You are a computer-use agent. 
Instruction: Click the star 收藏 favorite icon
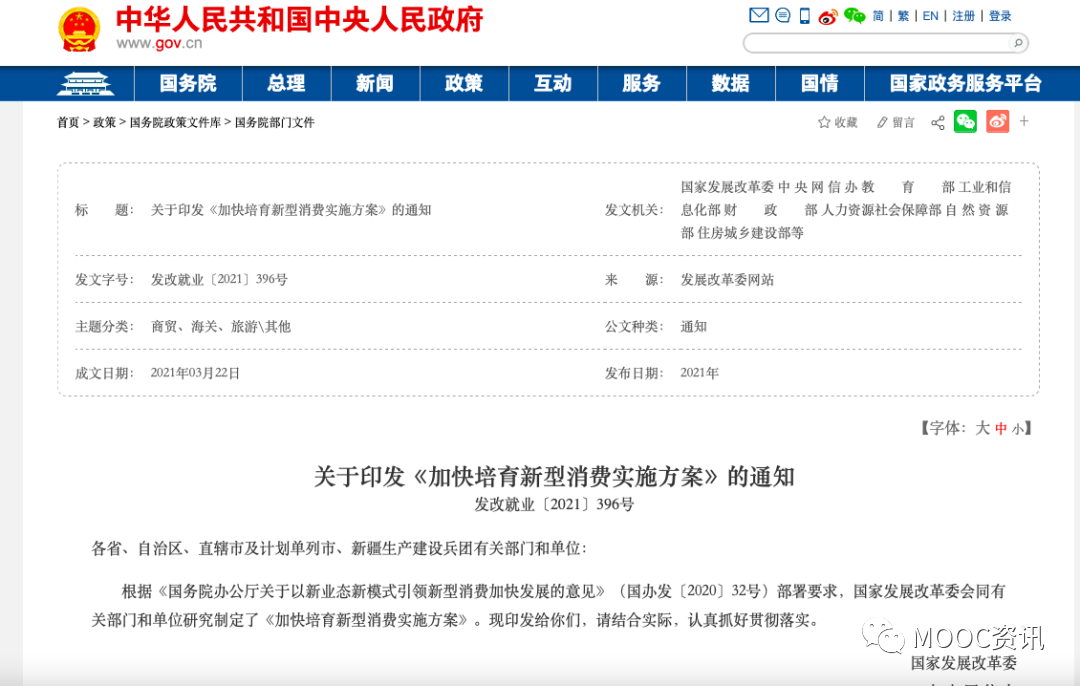click(838, 123)
